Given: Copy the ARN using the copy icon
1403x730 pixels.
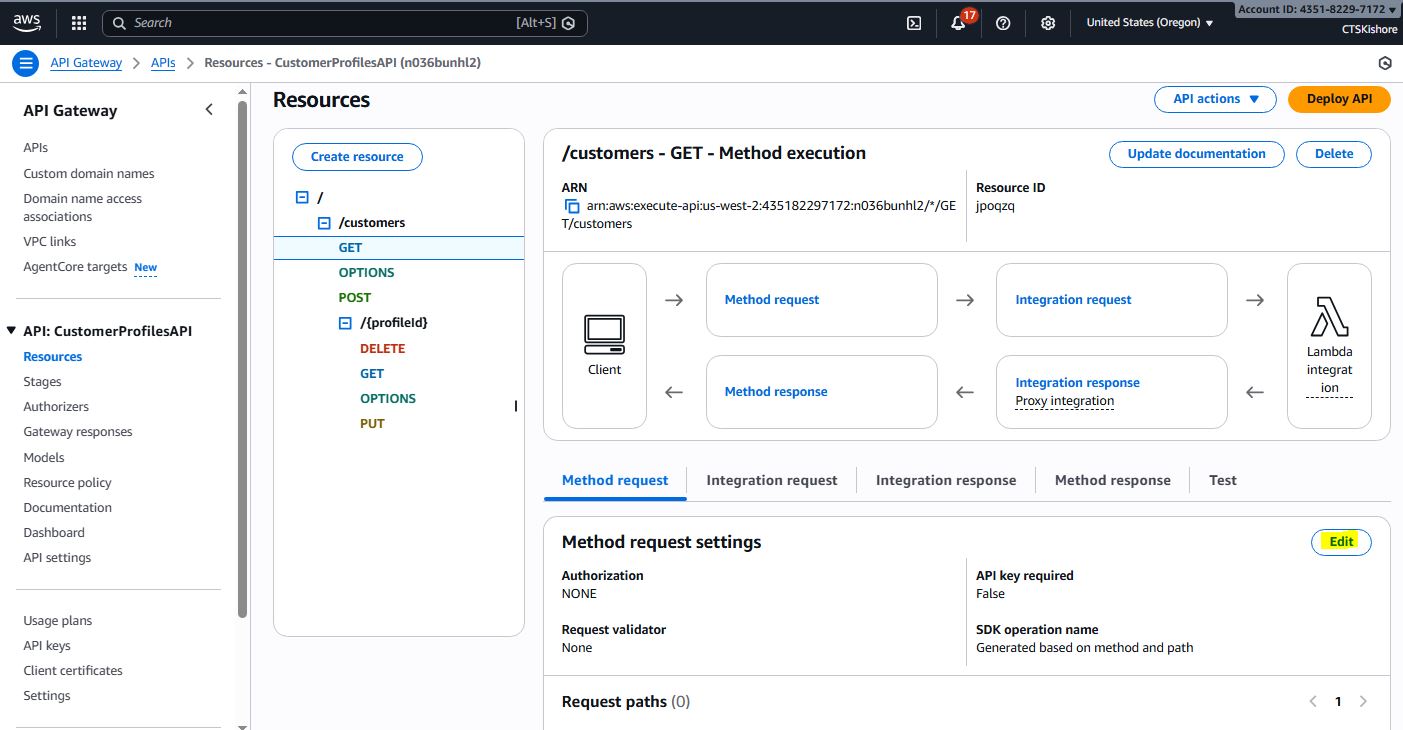Looking at the screenshot, I should (x=572, y=206).
